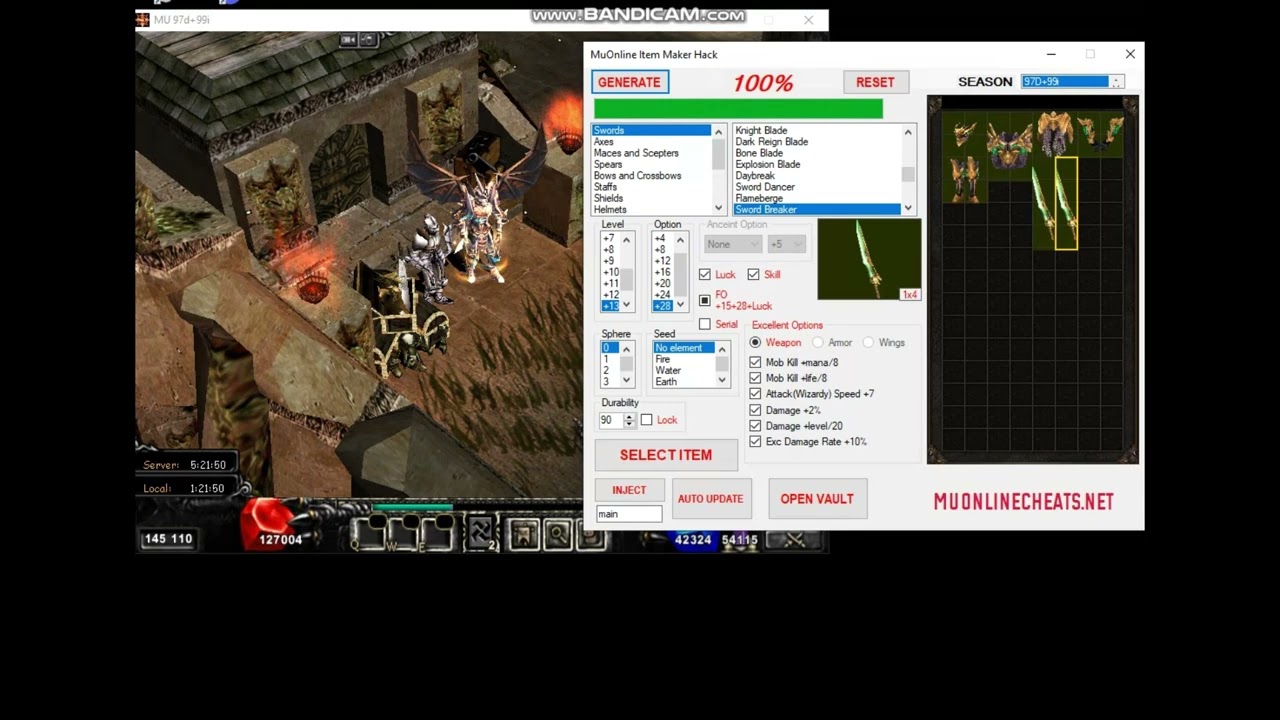1280x720 pixels.
Task: Click the process name field containing main
Action: click(629, 514)
